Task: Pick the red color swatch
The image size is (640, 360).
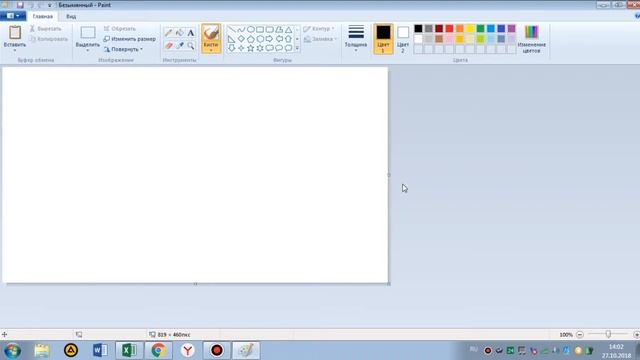Action: [449, 28]
